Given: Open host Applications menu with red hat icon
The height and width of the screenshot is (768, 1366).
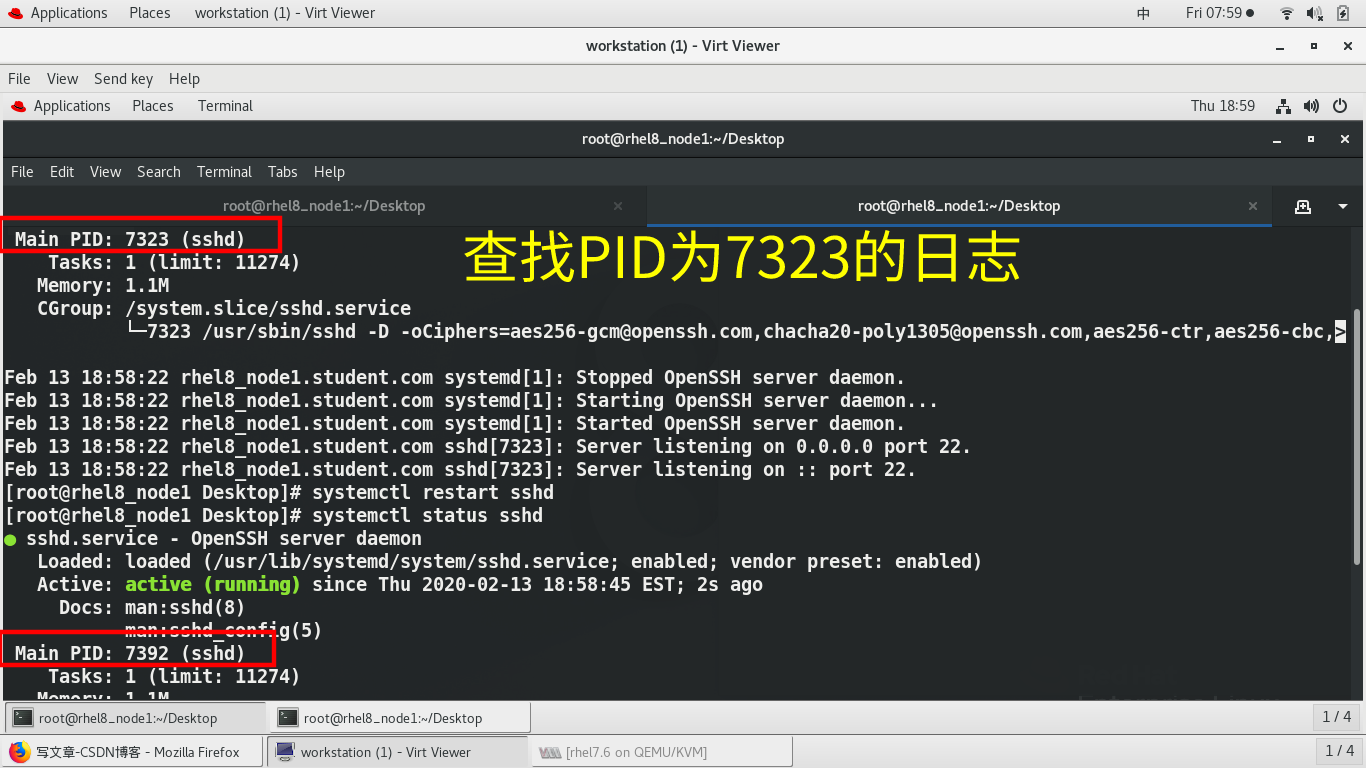Looking at the screenshot, I should click(x=58, y=13).
